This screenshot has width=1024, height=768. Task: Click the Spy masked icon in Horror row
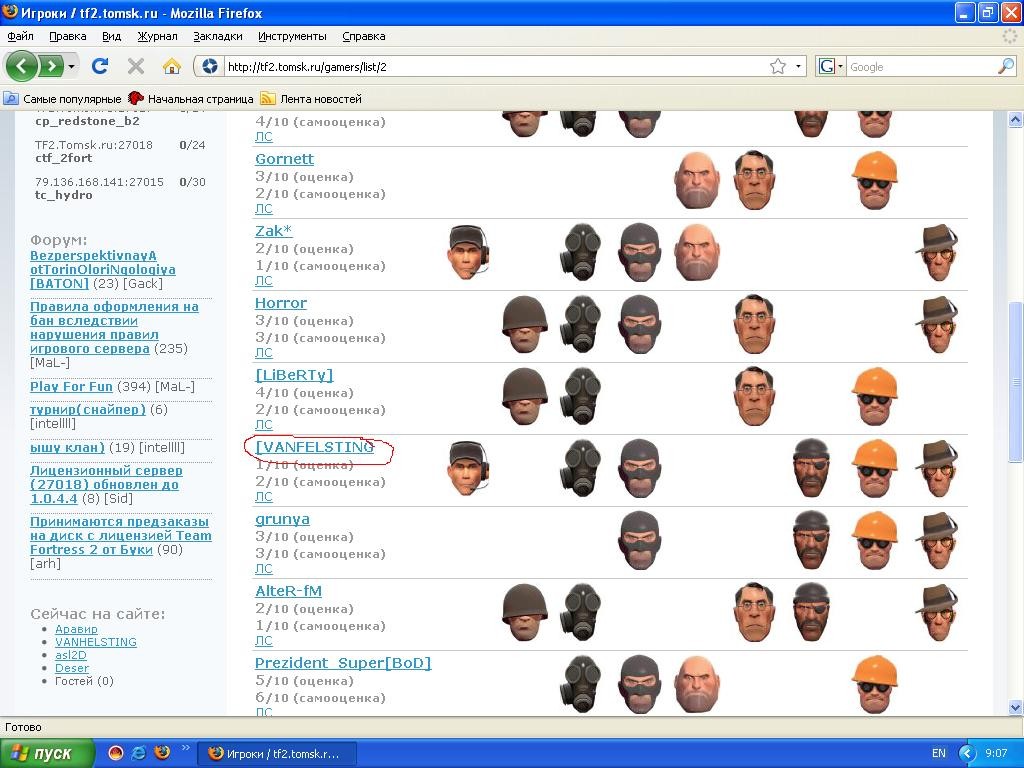(639, 325)
